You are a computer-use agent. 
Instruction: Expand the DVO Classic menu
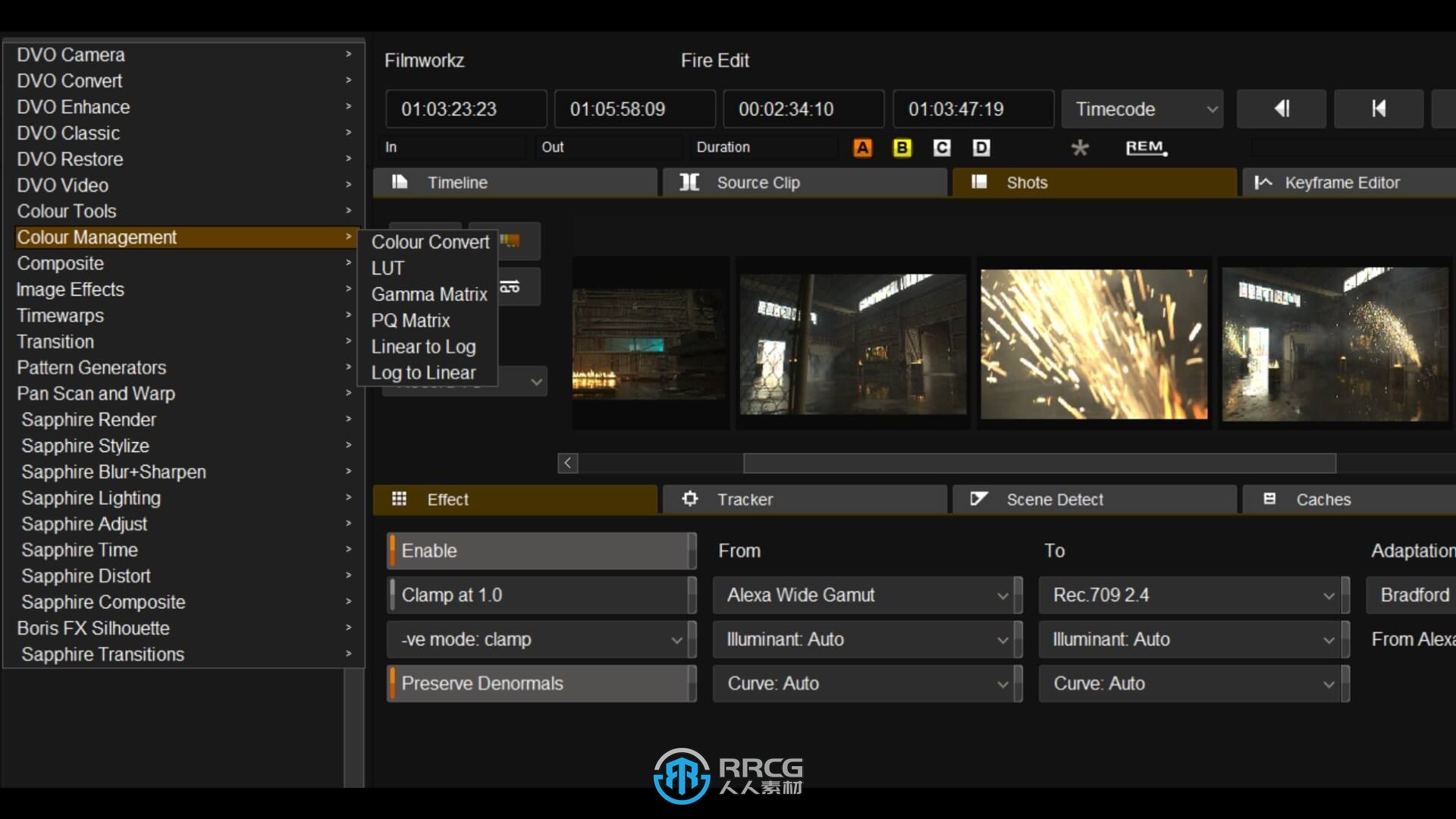[184, 133]
